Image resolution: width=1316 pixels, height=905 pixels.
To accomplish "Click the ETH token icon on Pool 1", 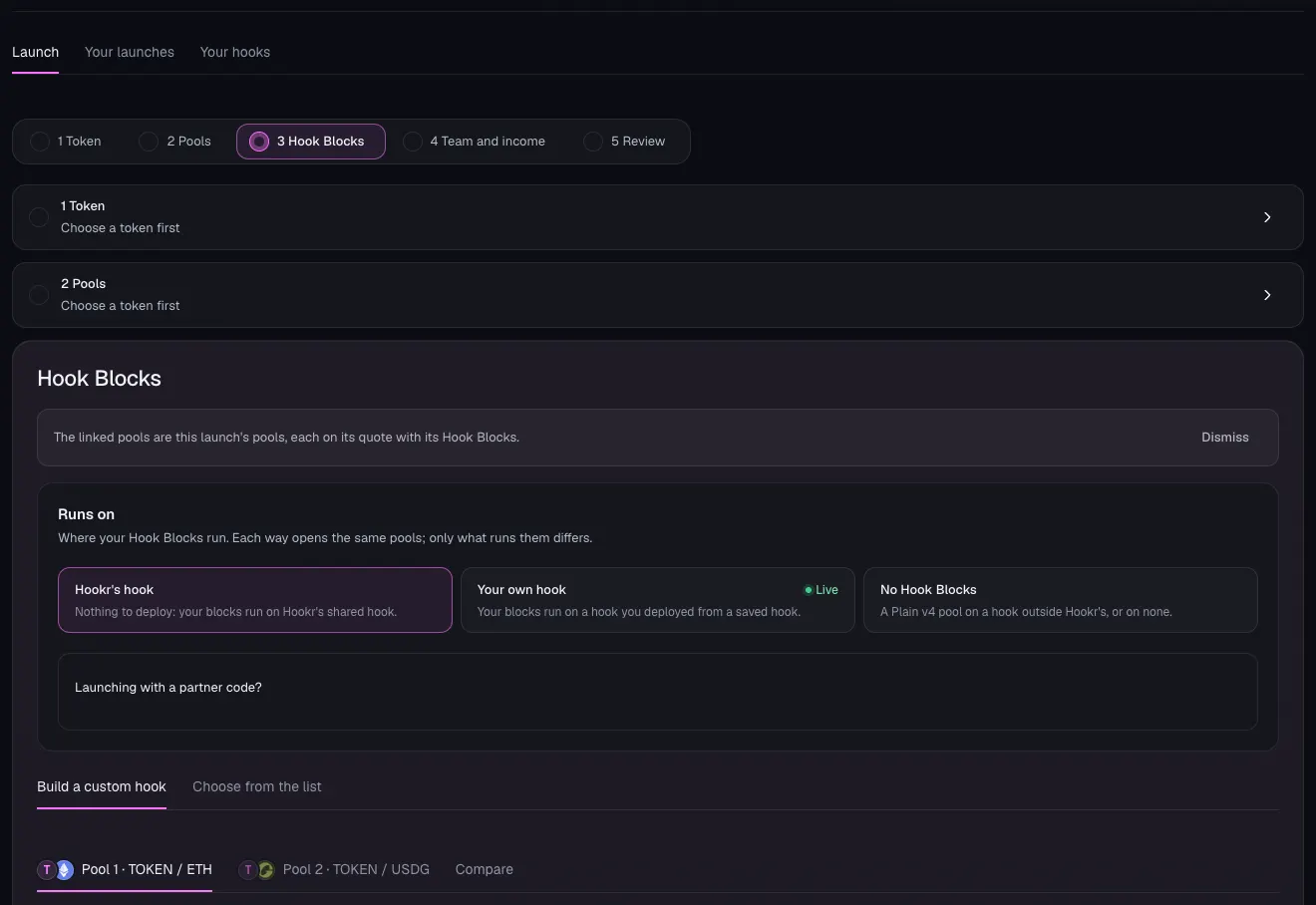I will coord(65,870).
